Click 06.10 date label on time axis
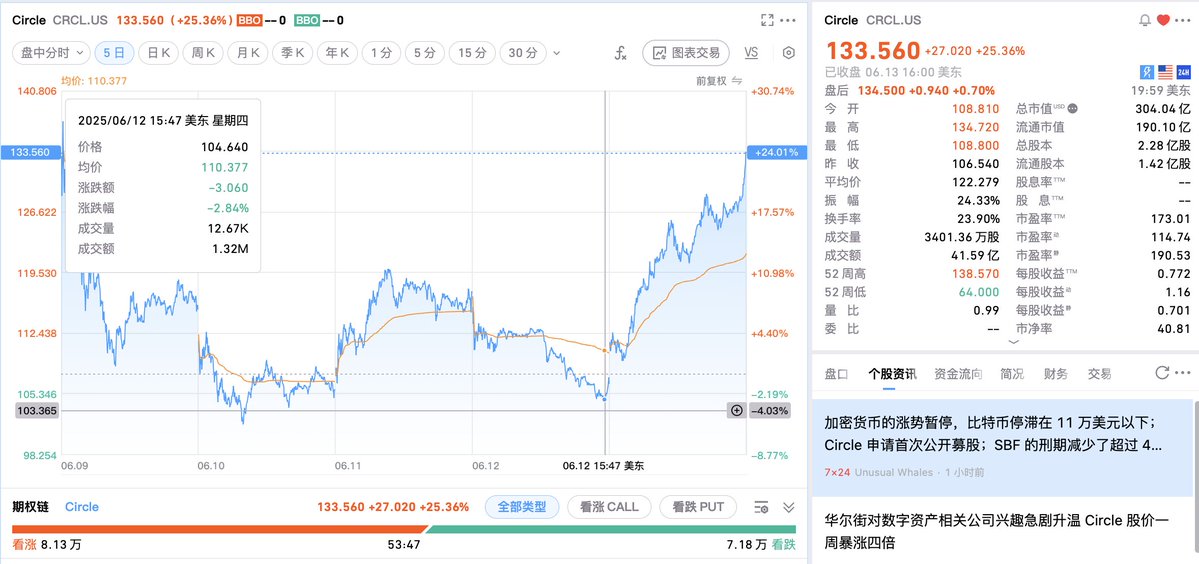The image size is (1199, 564). coord(211,465)
